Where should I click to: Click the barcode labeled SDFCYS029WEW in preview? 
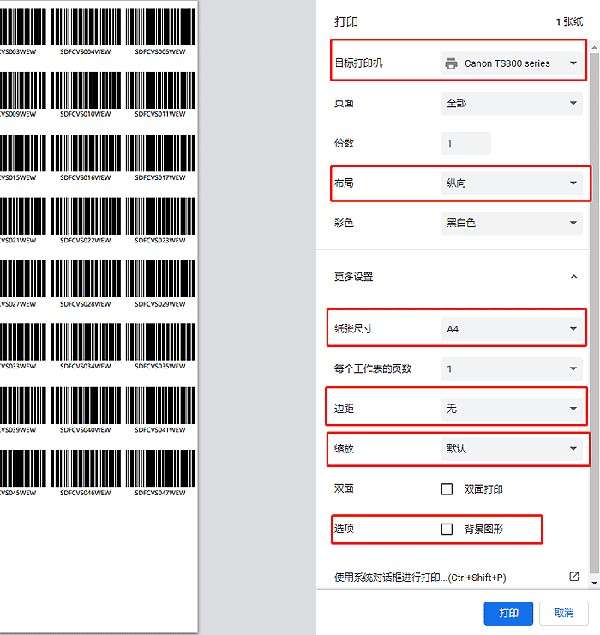click(160, 279)
